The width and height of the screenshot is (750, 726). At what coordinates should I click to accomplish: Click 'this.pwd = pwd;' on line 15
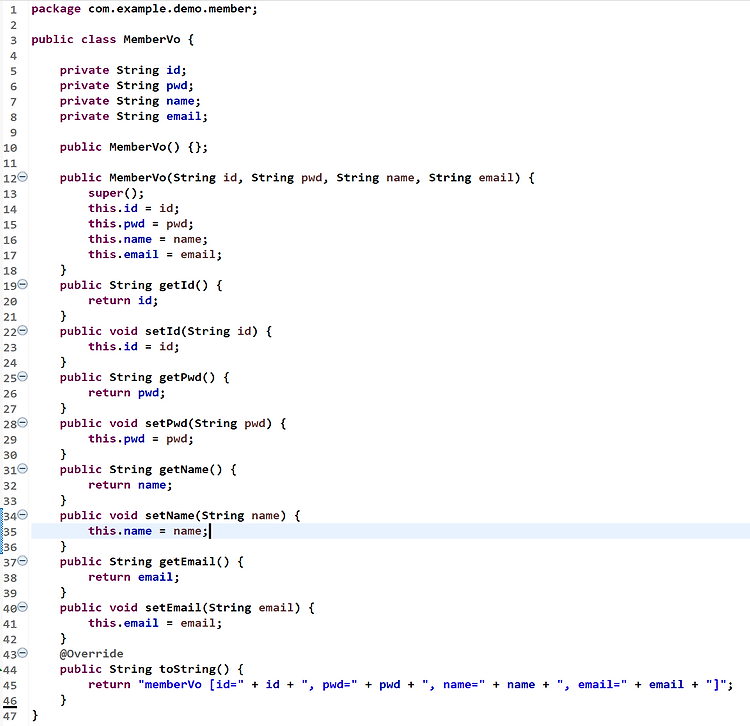tap(141, 224)
